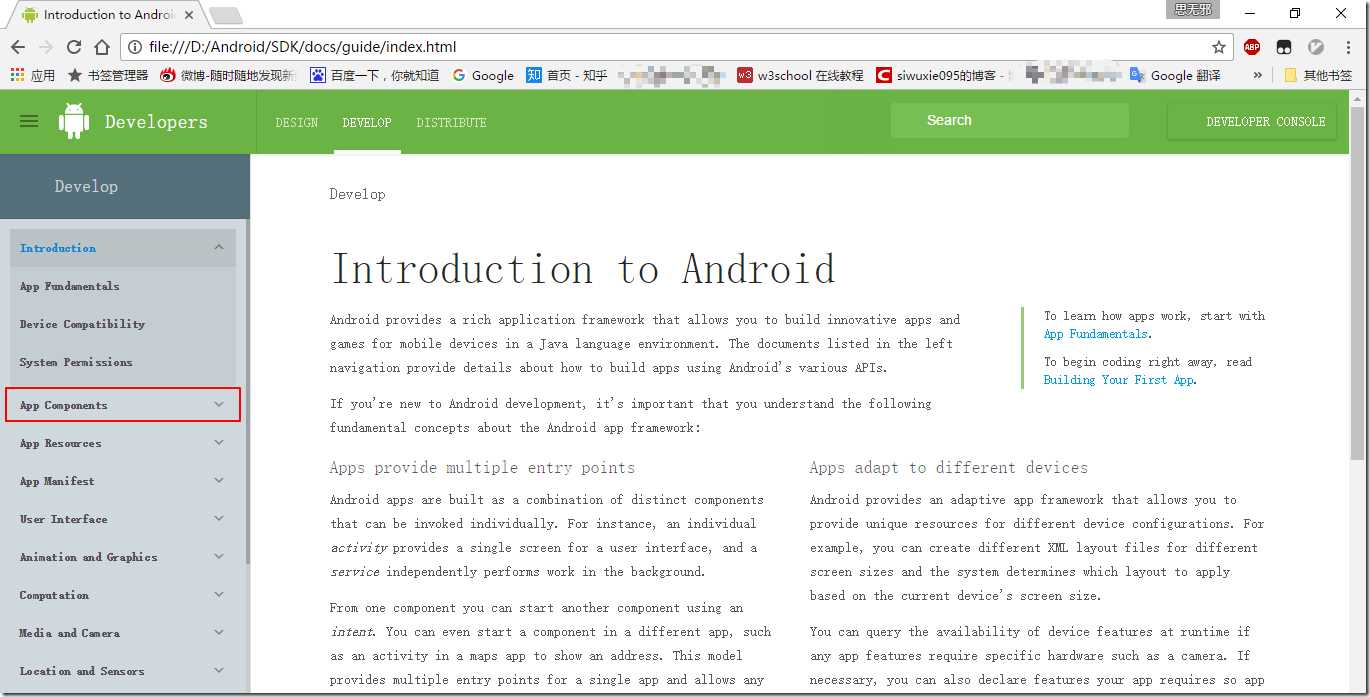Click the dark extension icon next to ABP

pos(1284,47)
